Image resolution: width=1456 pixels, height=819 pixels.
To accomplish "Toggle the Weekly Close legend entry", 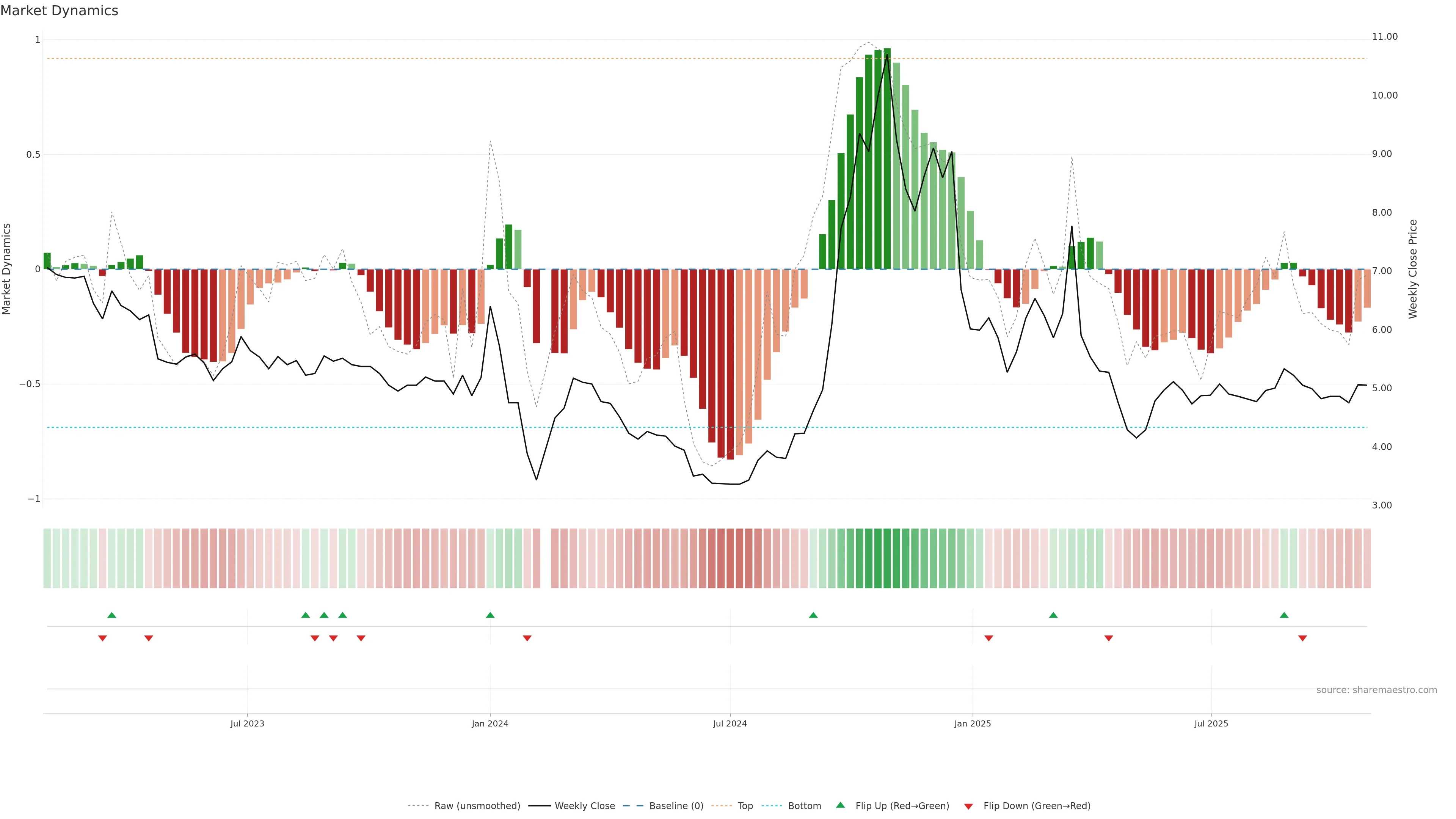I will 584,806.
